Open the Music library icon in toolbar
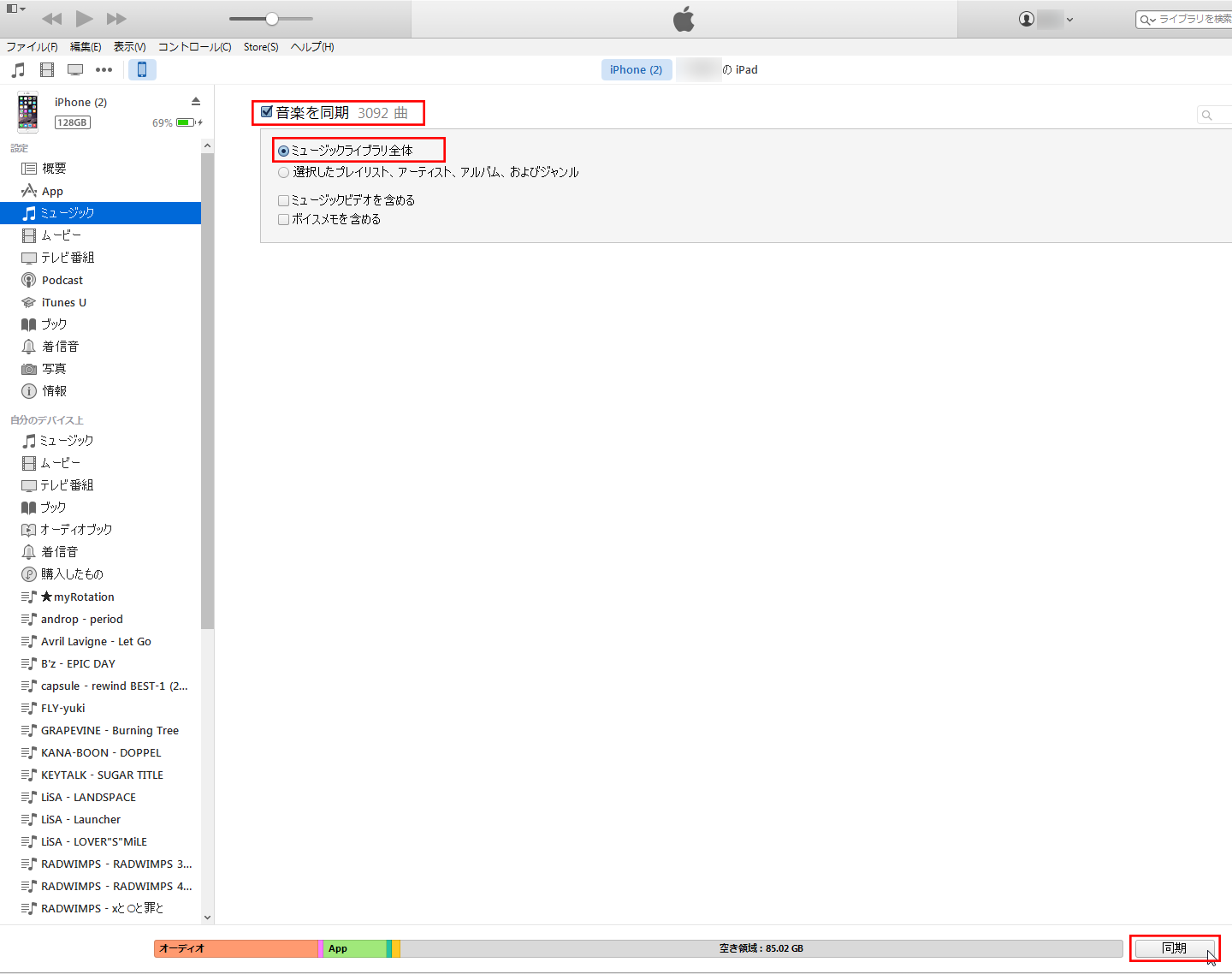This screenshot has height=974, width=1232. 18,69
